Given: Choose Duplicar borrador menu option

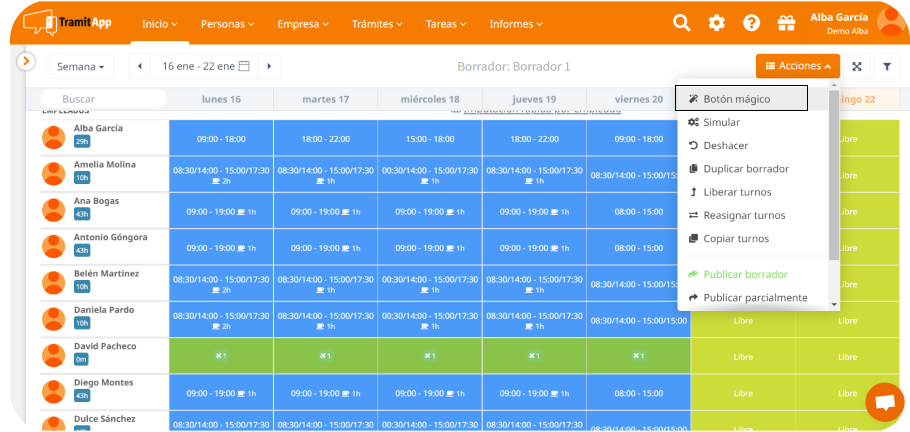Looking at the screenshot, I should click(x=745, y=169).
